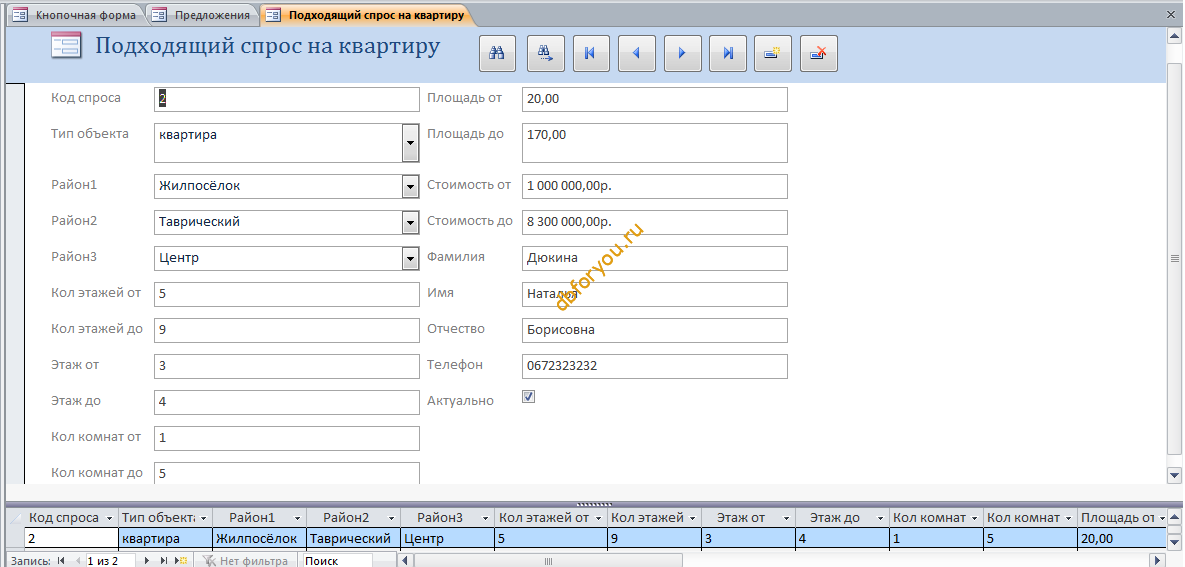Open filter arrow of Кол этажей от column
This screenshot has height=567, width=1185.
[x=598, y=518]
